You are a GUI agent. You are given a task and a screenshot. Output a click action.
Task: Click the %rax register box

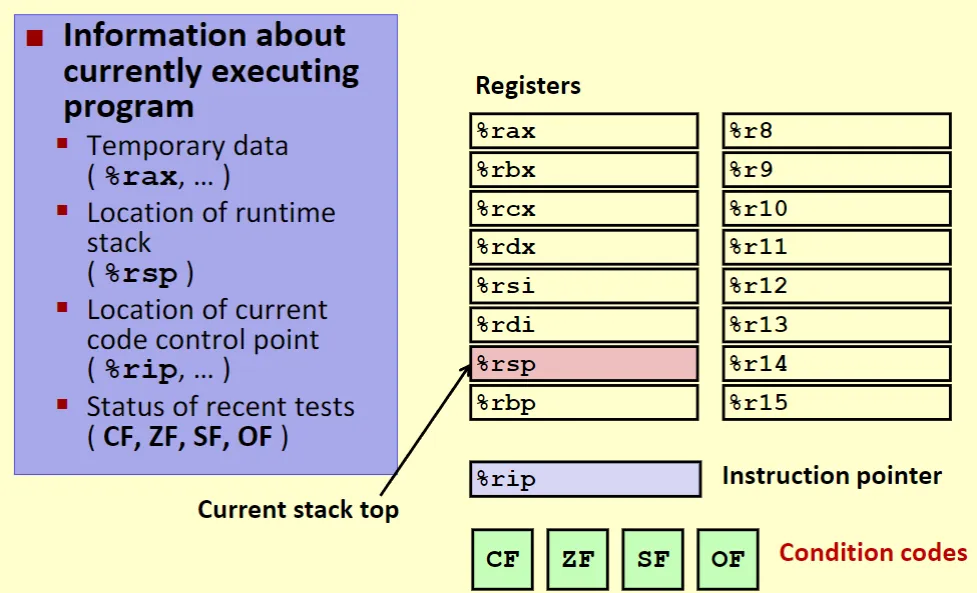pos(583,131)
